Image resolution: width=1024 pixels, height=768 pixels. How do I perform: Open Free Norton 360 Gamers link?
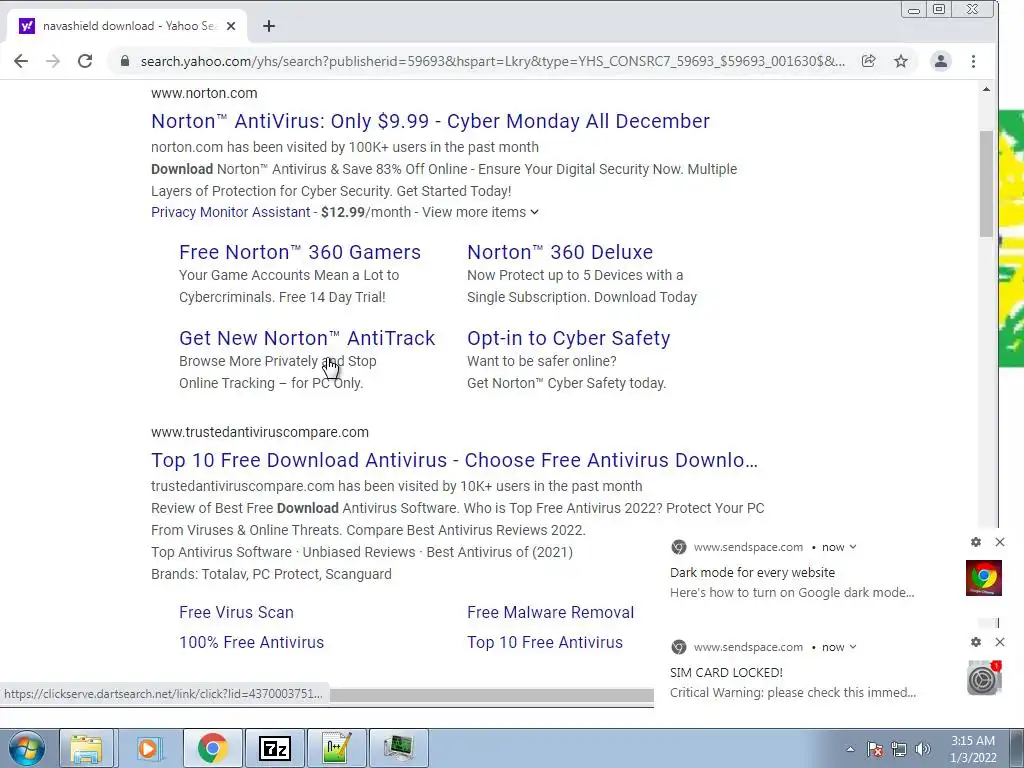point(300,252)
